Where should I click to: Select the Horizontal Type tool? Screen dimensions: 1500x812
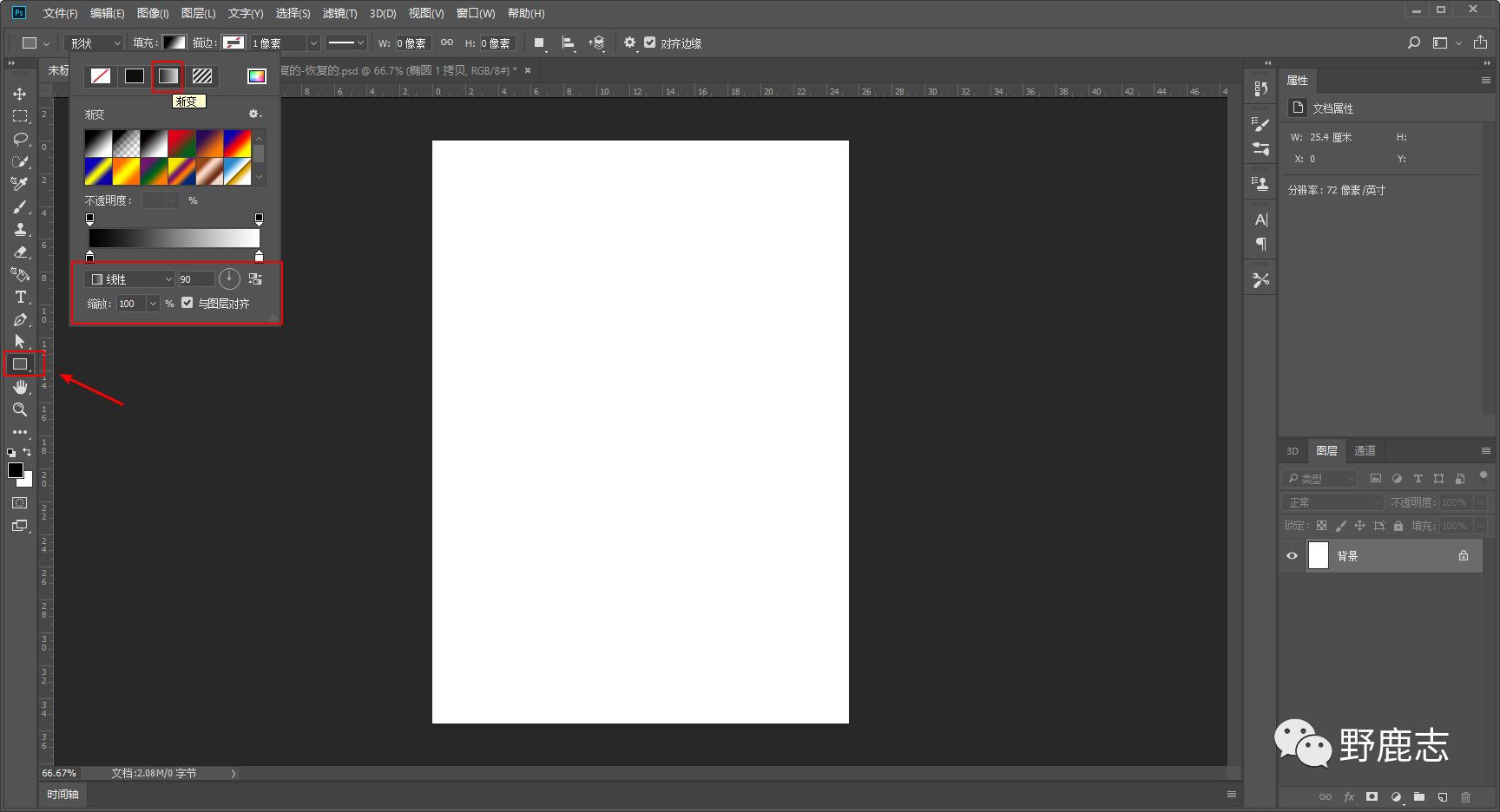click(x=20, y=297)
